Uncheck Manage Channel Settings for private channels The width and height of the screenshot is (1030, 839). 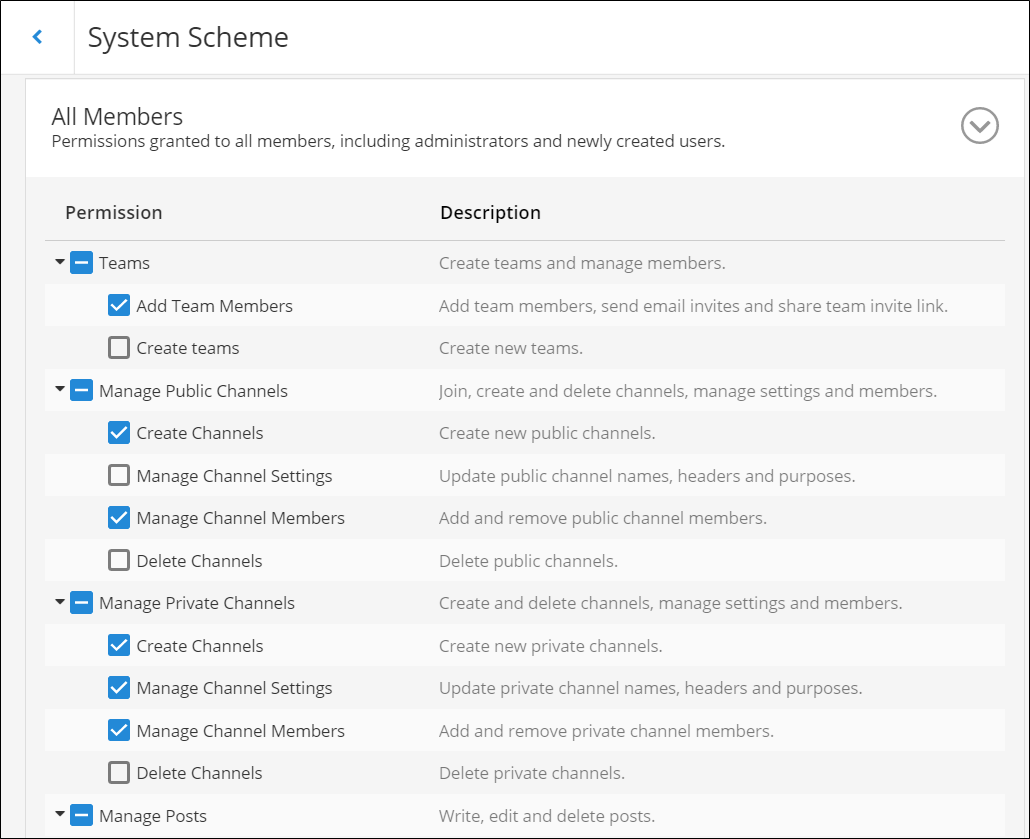(x=119, y=688)
